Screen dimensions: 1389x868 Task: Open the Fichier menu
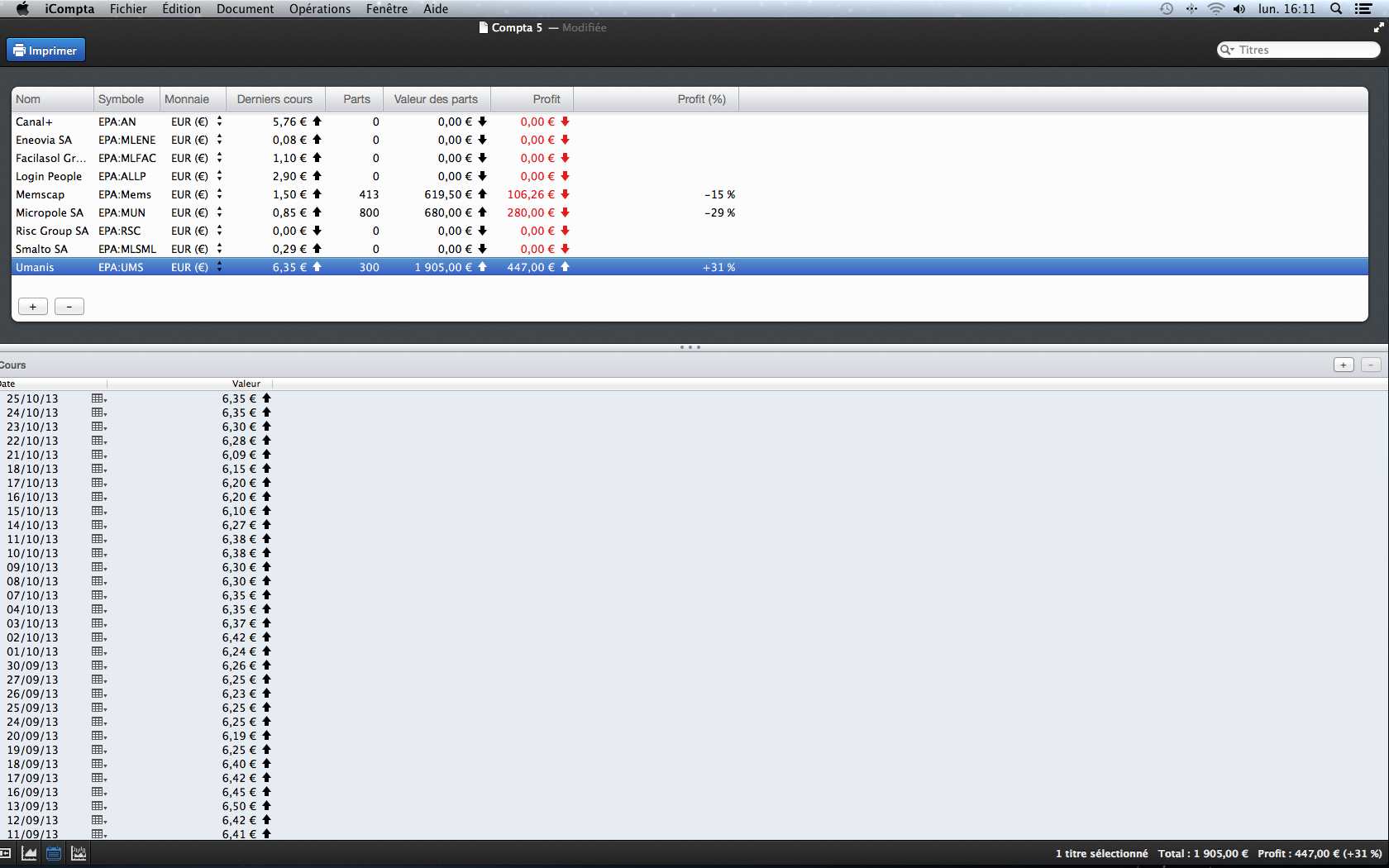tap(128, 9)
